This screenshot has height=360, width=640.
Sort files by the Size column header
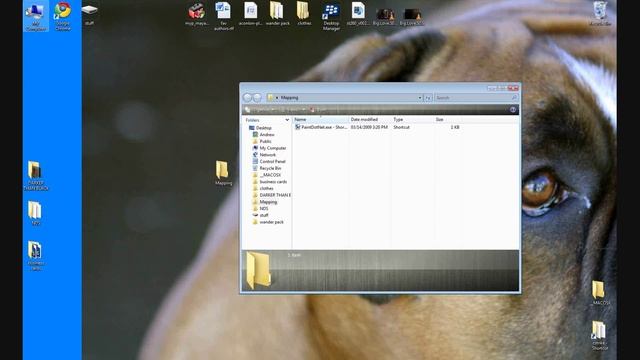448,120
